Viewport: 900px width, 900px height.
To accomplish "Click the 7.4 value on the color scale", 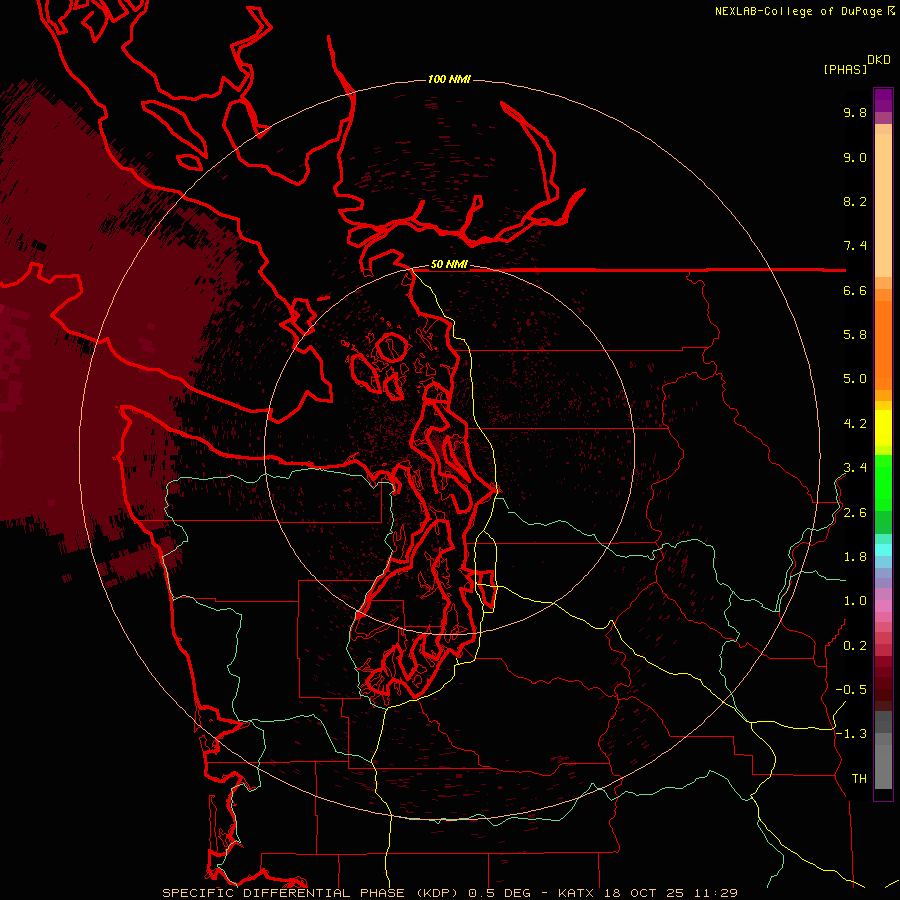I will (x=855, y=246).
